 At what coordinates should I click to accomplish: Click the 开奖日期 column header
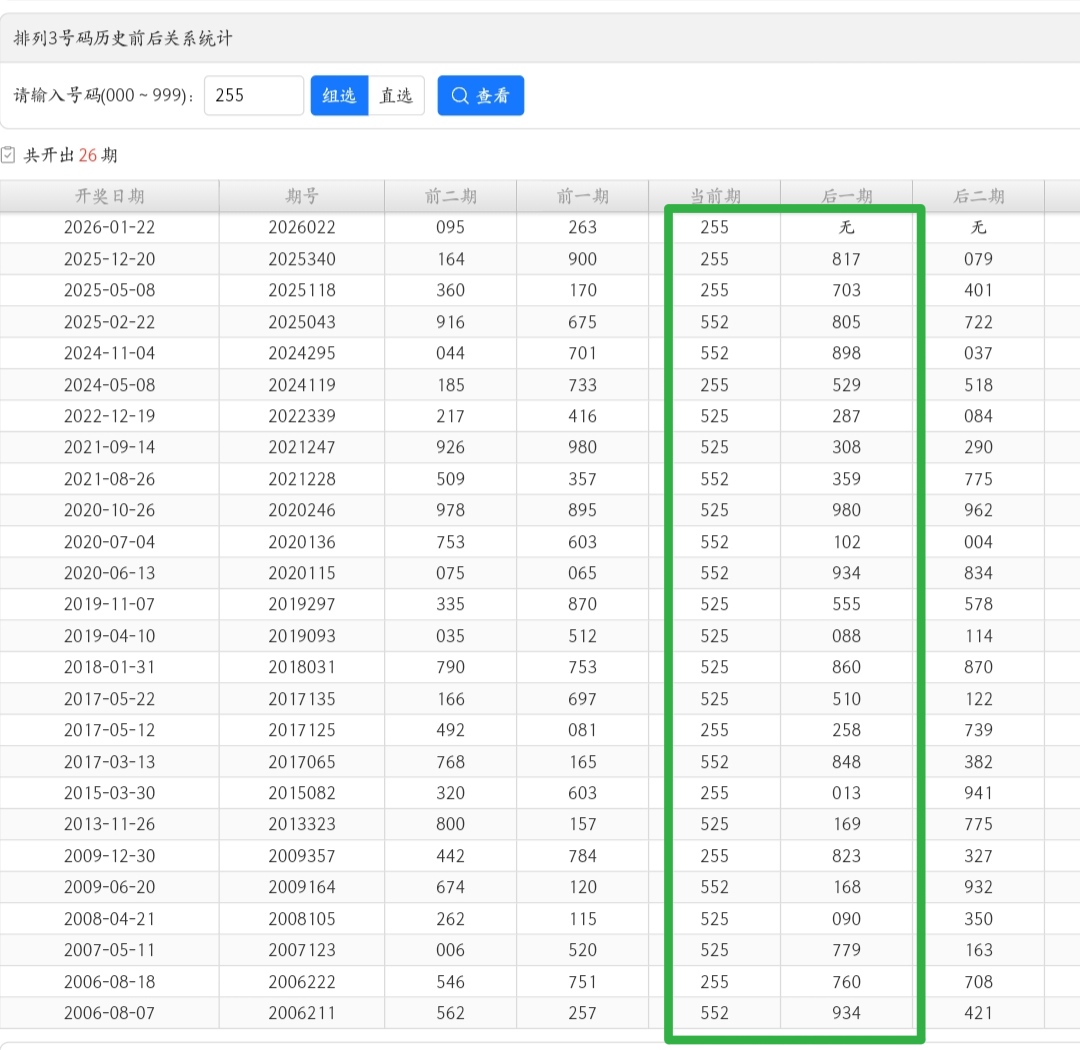pyautogui.click(x=109, y=196)
